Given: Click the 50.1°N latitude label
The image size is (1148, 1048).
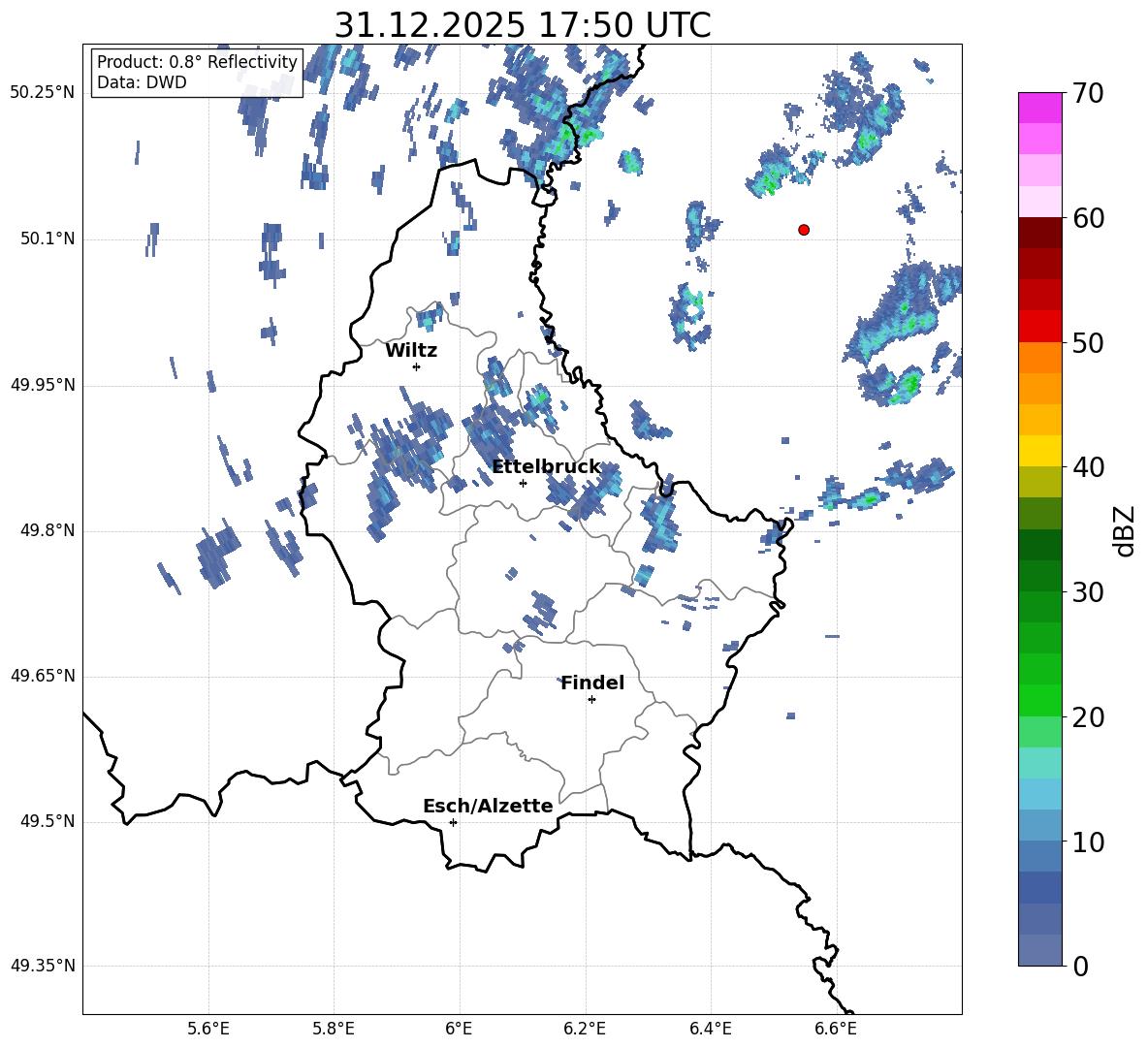Looking at the screenshot, I should (x=48, y=239).
